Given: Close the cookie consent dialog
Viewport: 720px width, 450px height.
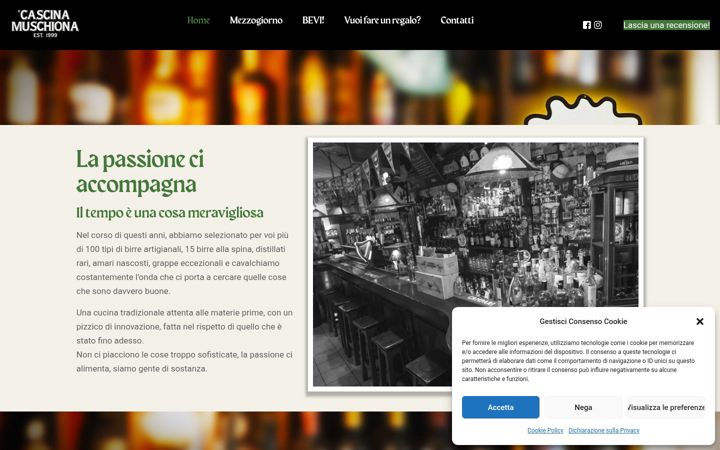Looking at the screenshot, I should click(x=700, y=321).
